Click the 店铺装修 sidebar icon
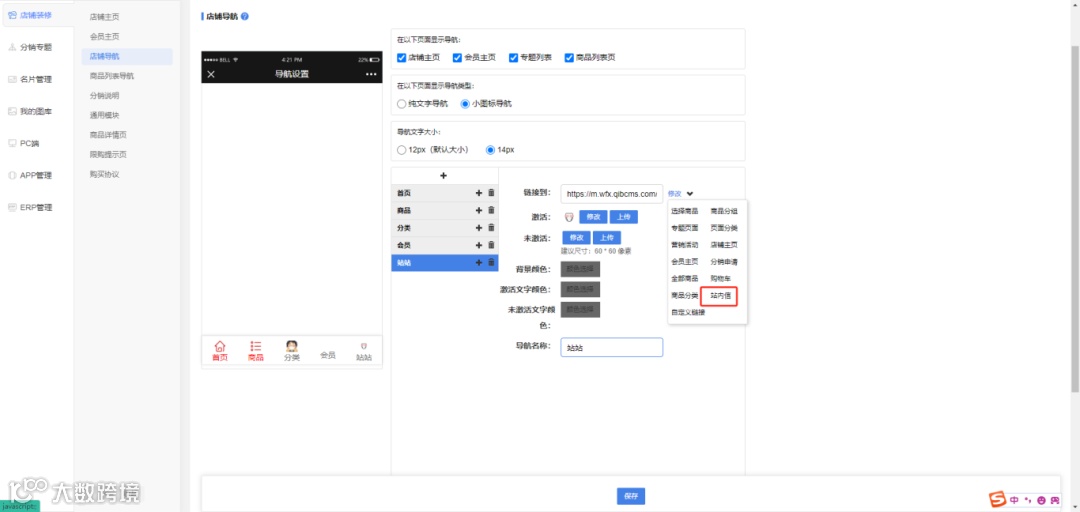 click(12, 14)
